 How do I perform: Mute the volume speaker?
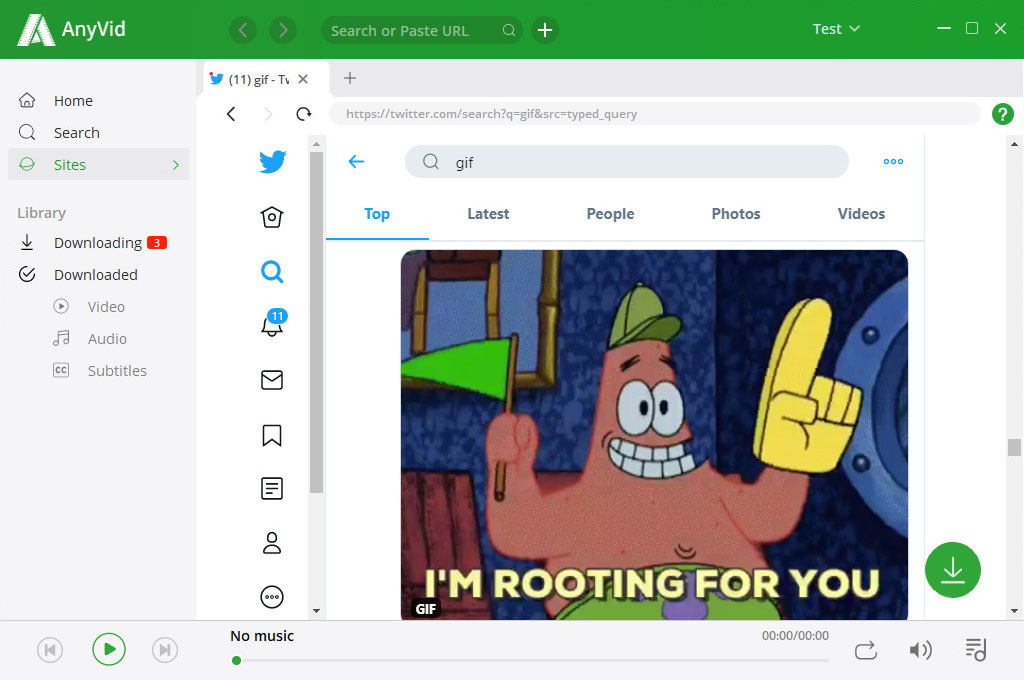click(x=921, y=649)
